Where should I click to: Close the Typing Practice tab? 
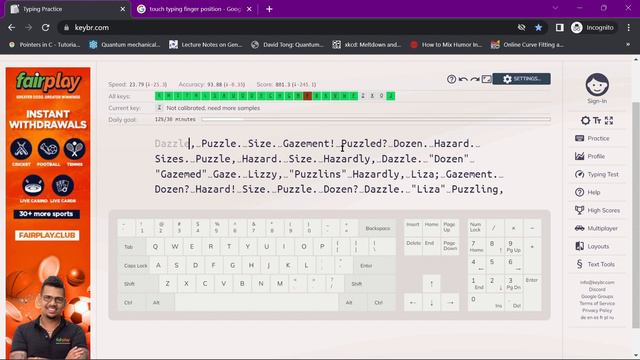[122, 9]
